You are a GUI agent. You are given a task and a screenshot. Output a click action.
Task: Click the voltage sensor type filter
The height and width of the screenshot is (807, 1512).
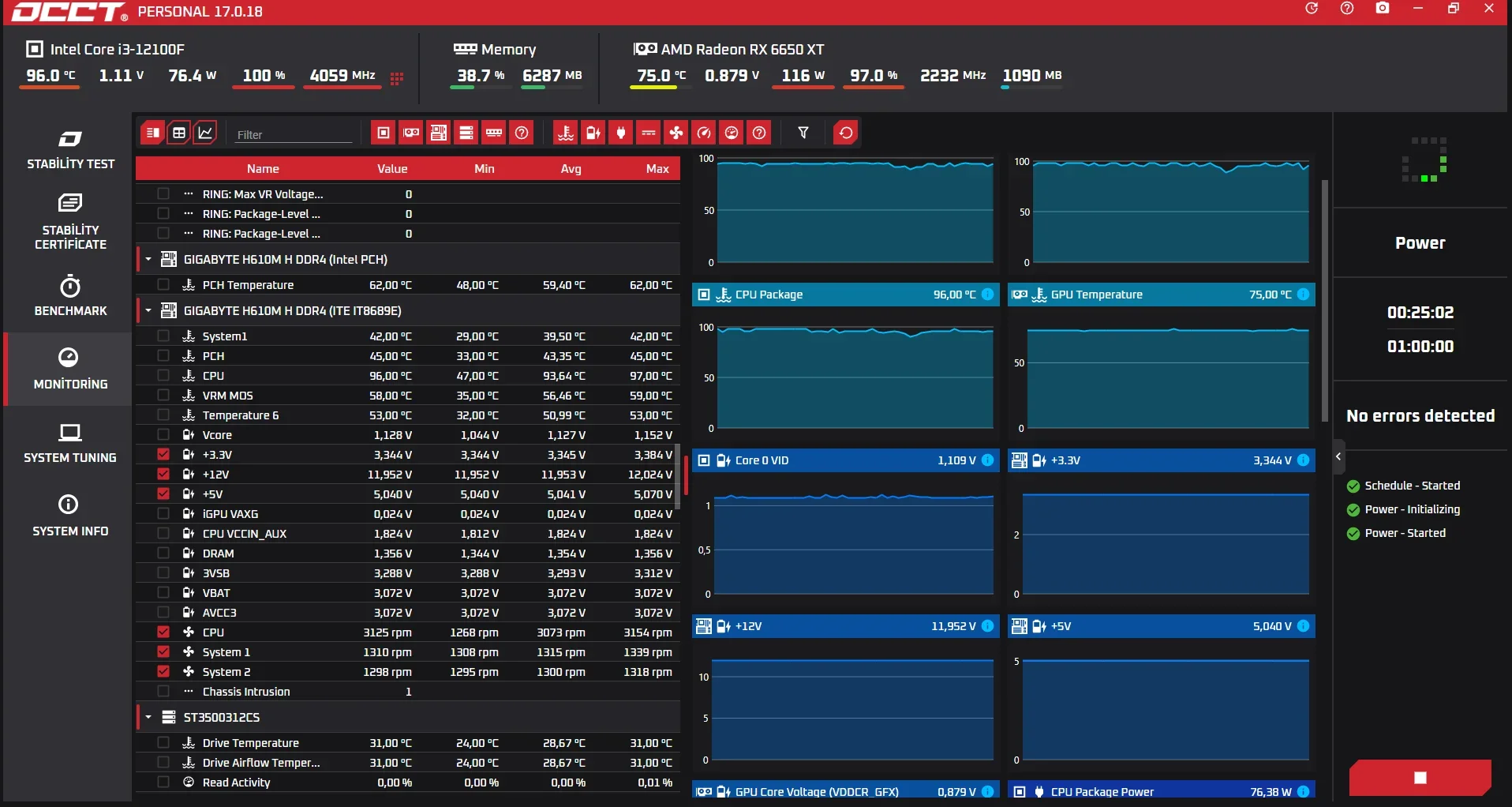coord(593,133)
